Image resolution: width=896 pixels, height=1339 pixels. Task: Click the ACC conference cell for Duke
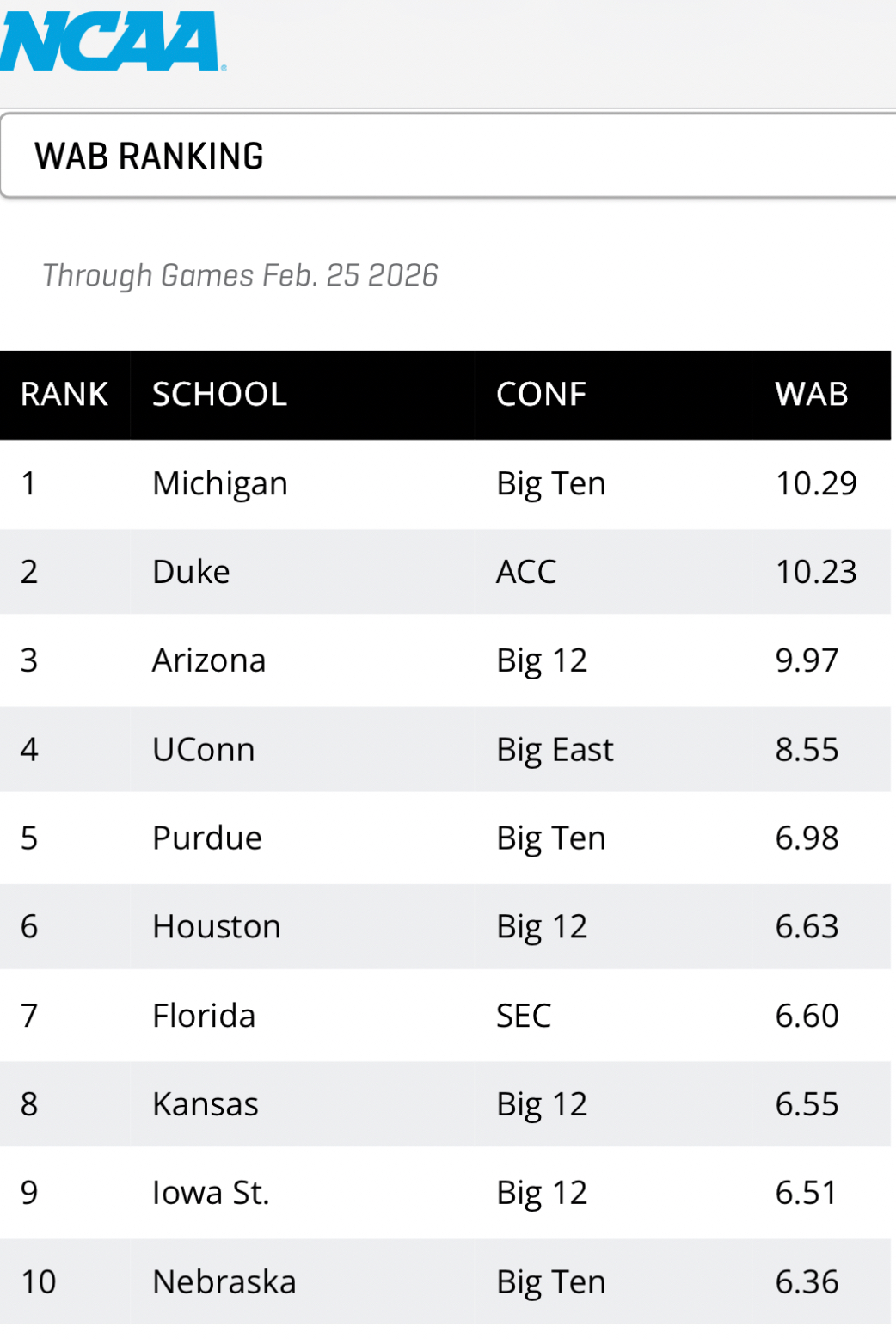click(x=526, y=572)
